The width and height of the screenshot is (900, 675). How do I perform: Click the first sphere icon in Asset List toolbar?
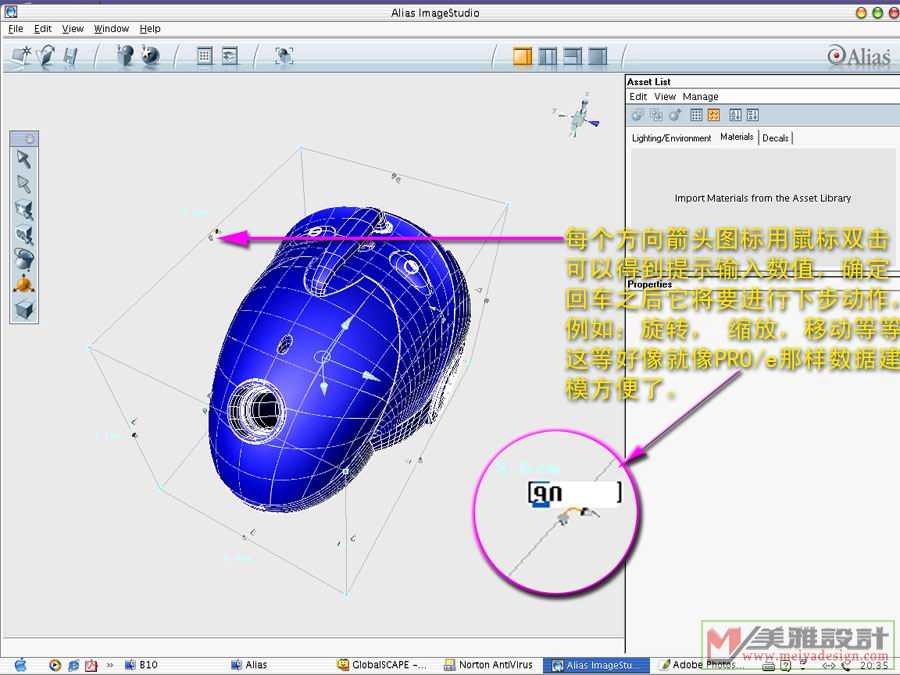point(637,115)
